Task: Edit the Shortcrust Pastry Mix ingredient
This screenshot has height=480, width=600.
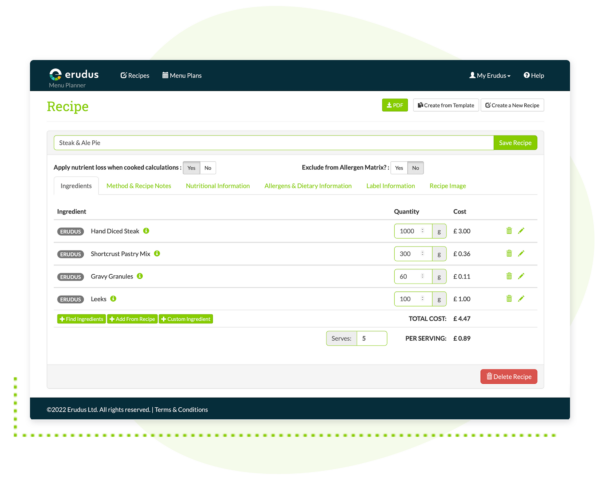Action: point(521,253)
